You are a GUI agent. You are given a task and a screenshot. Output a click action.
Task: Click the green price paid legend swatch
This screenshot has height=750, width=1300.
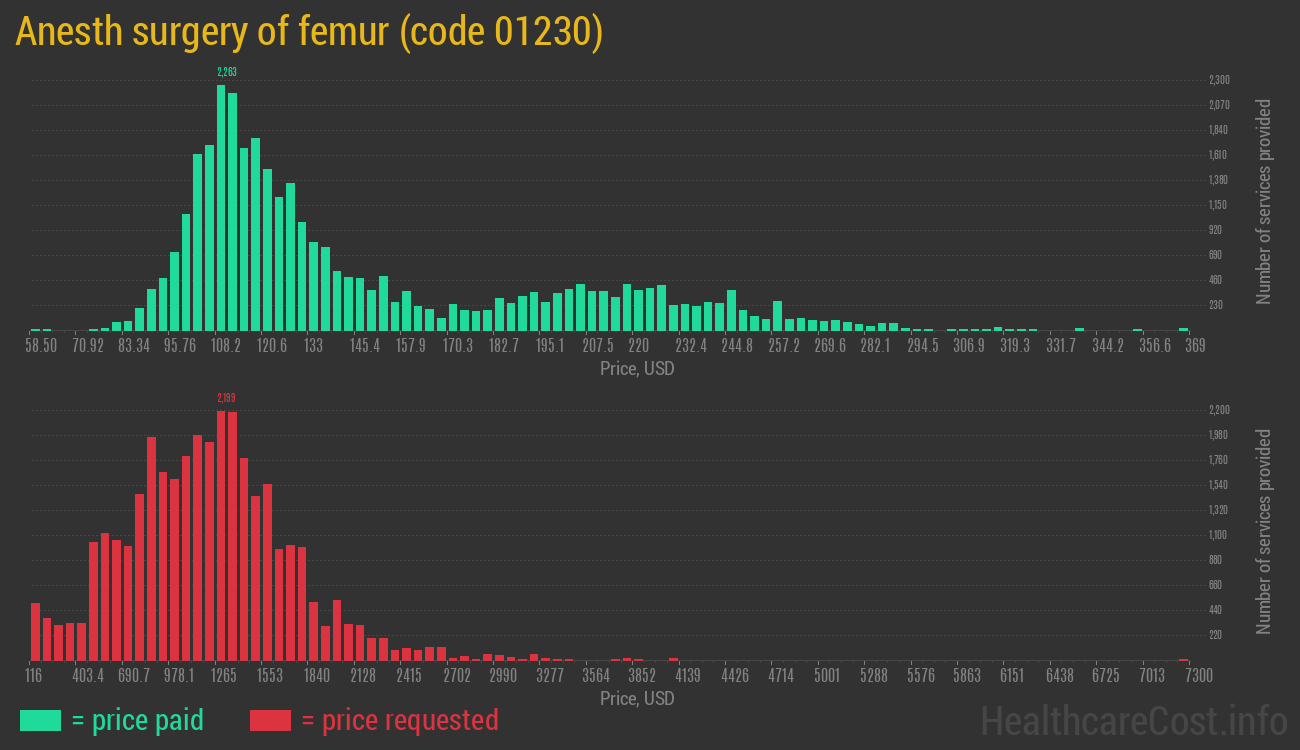point(40,720)
